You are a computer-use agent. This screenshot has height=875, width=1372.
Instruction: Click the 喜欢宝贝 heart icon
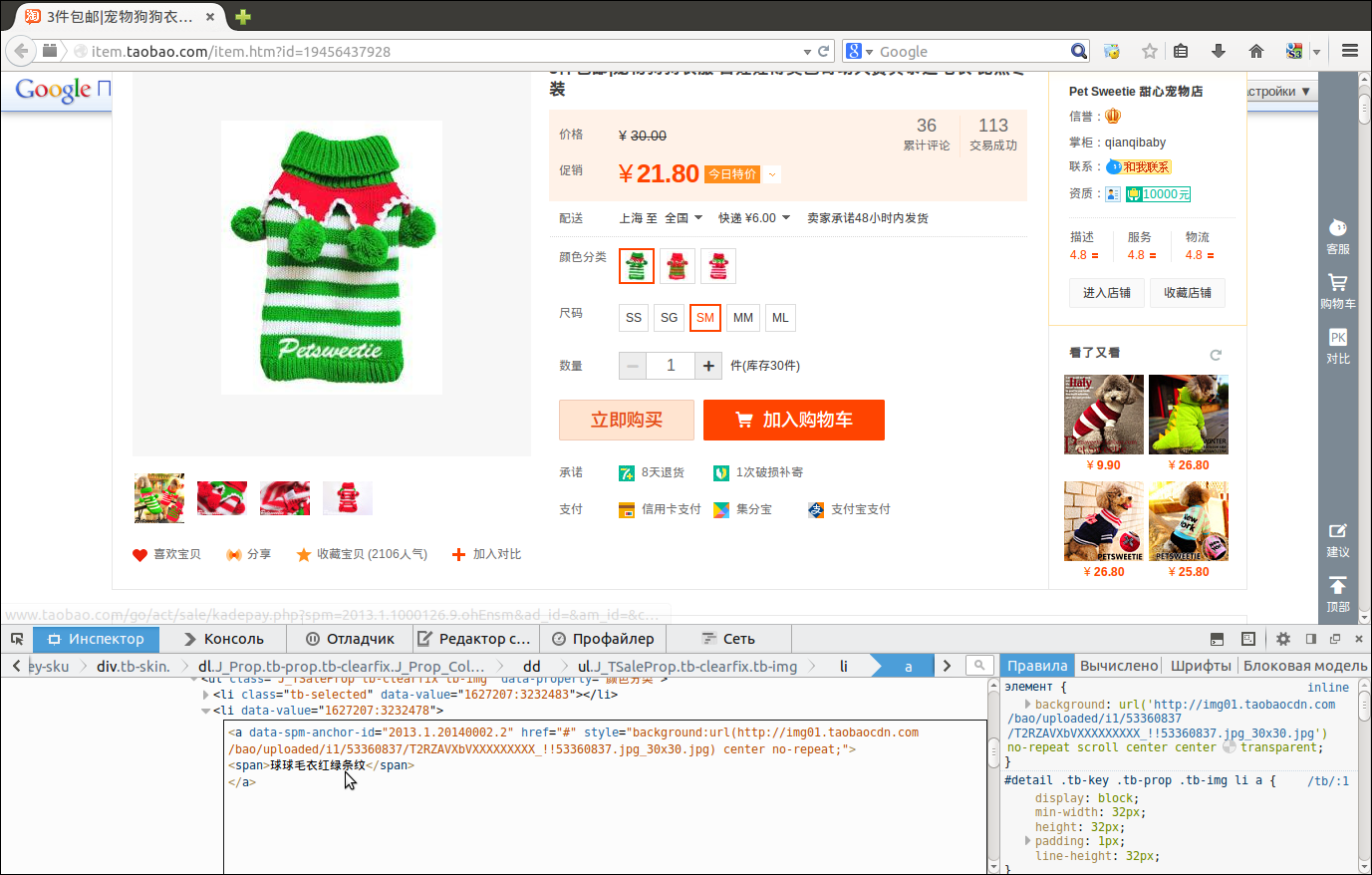(139, 554)
